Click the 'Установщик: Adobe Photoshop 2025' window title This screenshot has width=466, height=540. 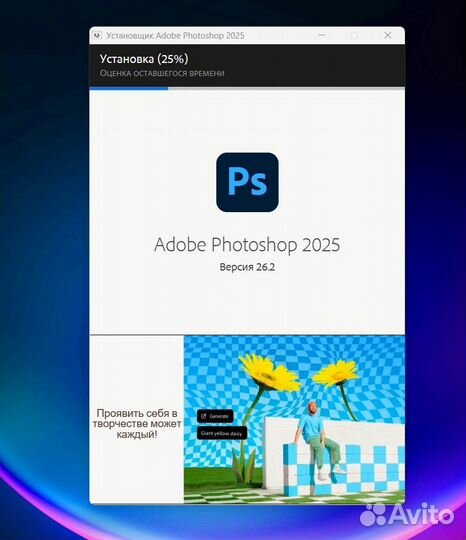click(175, 35)
